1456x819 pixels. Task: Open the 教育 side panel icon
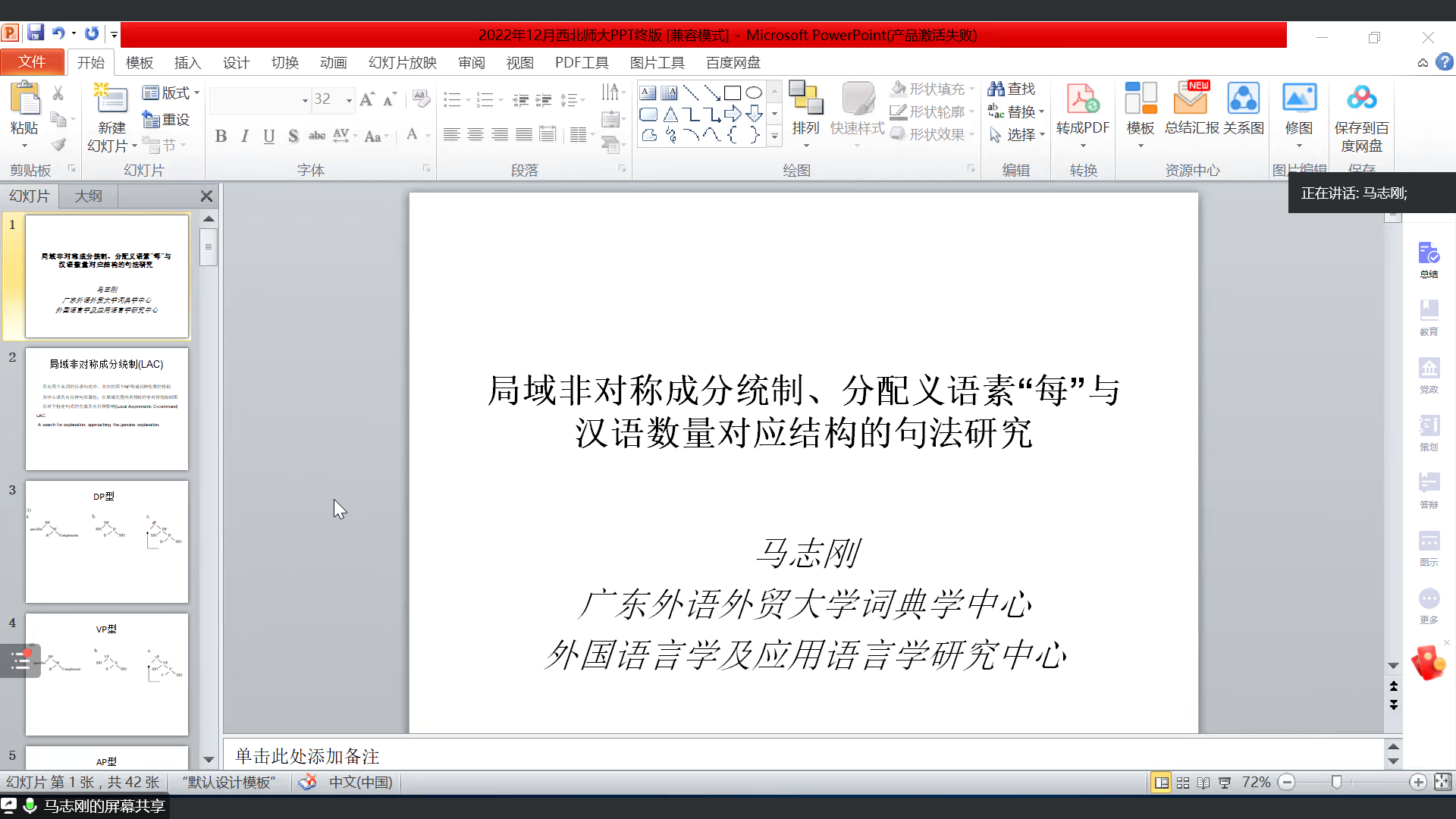point(1429,318)
